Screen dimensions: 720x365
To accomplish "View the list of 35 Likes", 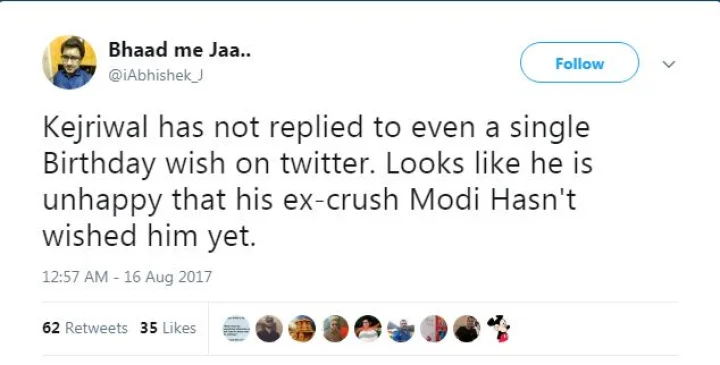I will pyautogui.click(x=169, y=328).
